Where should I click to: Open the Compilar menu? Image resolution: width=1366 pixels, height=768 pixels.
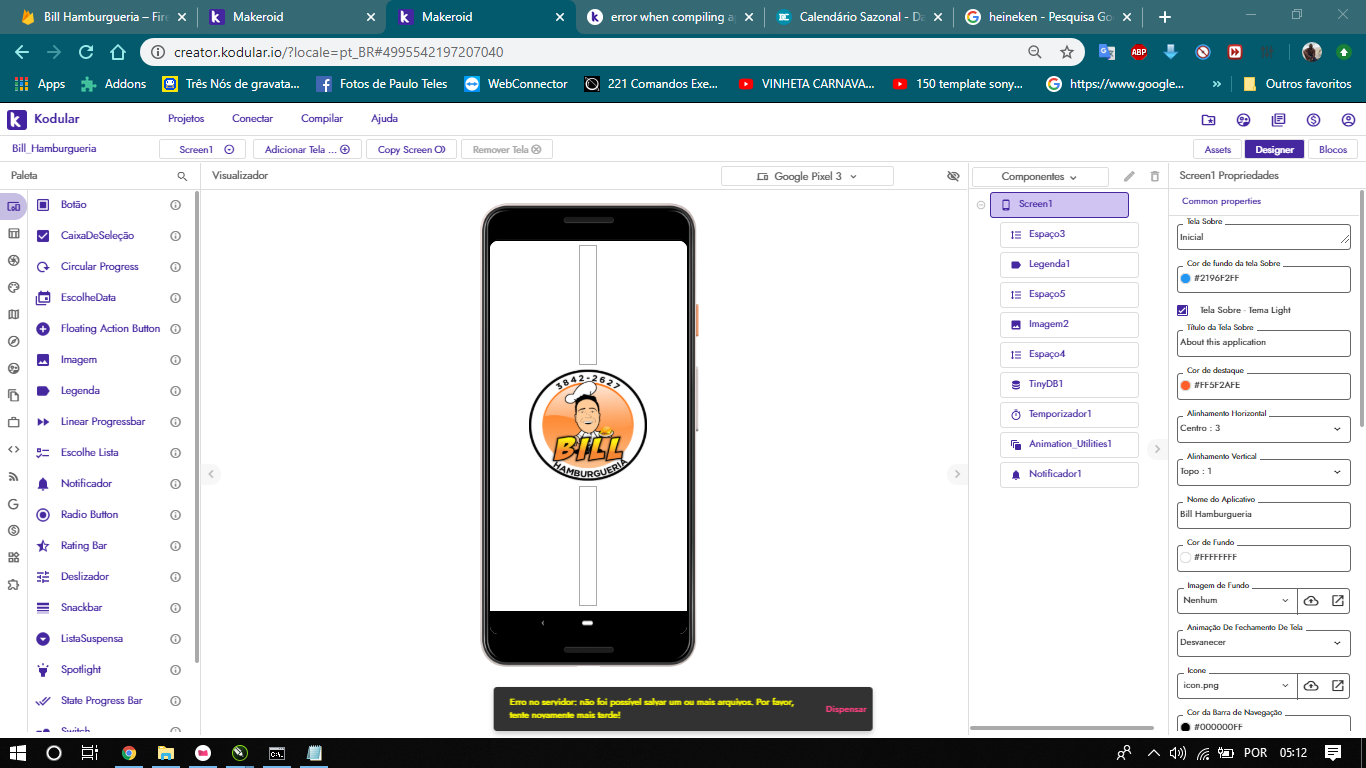tap(322, 119)
